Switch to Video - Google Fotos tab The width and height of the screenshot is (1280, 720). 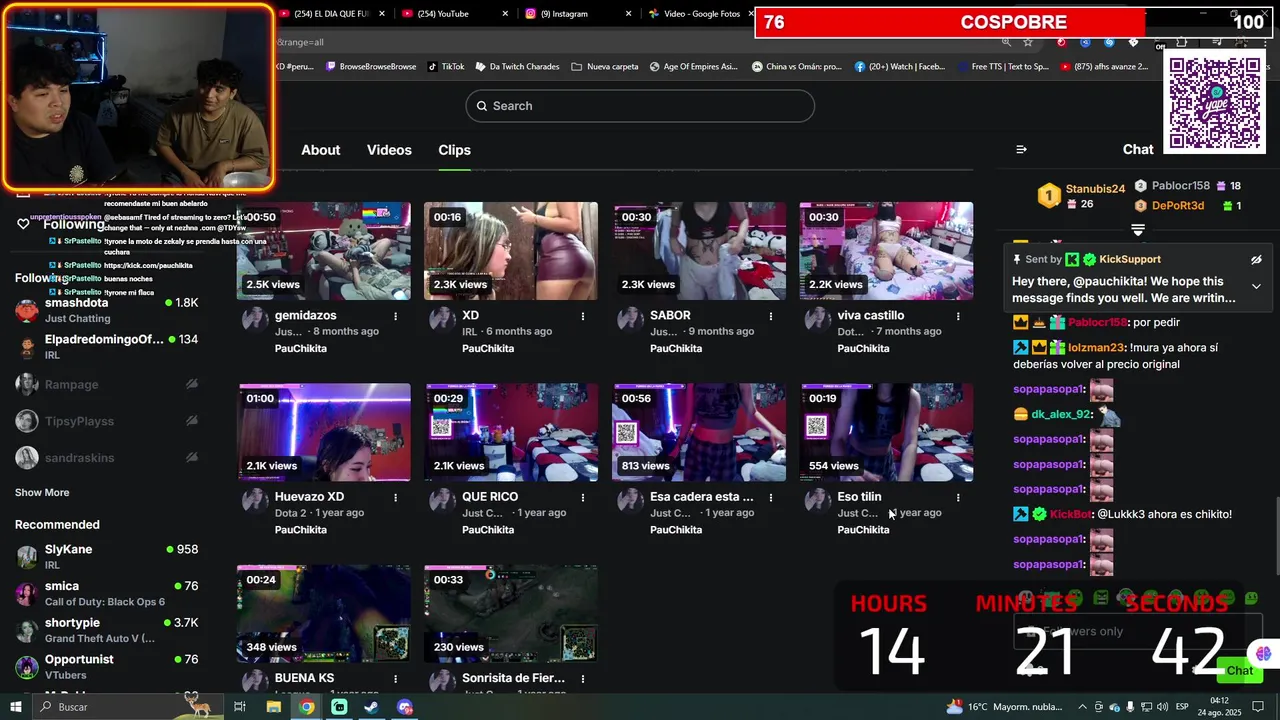700,14
